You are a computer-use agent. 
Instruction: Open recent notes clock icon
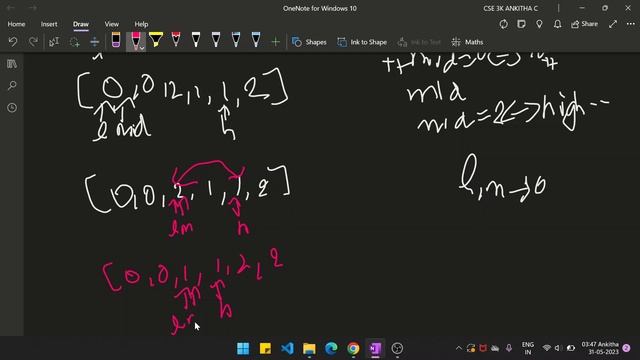(x=12, y=108)
